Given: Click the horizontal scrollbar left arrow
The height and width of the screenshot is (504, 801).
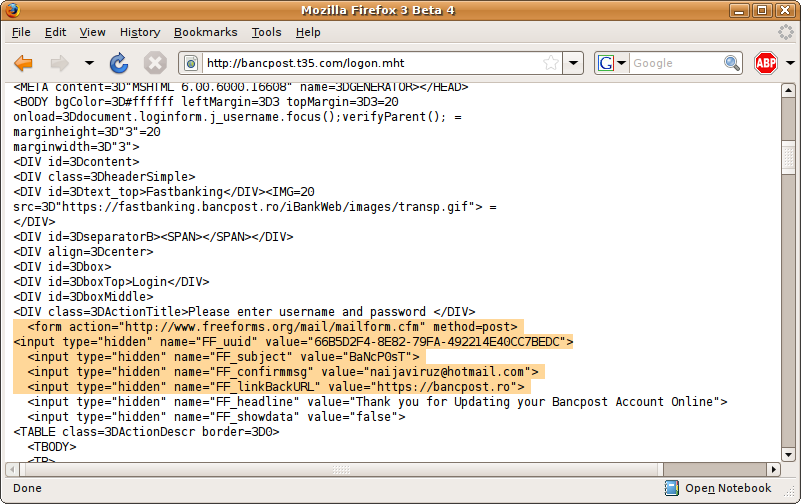Looking at the screenshot, I should click(12, 469).
